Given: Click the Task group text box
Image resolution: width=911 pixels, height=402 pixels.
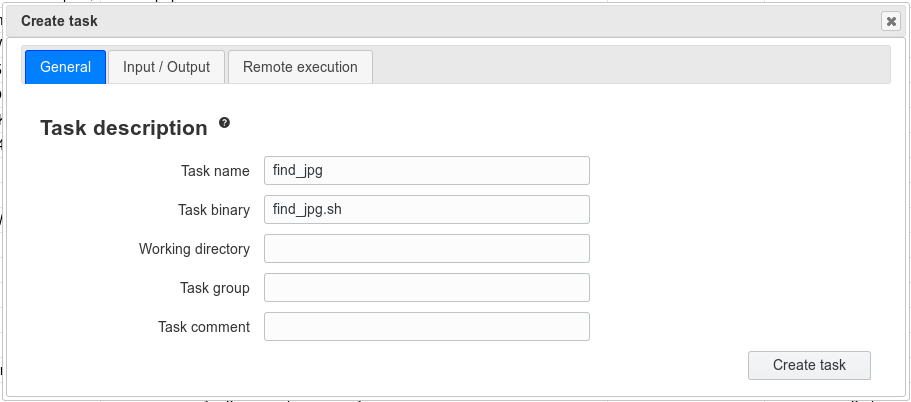Looking at the screenshot, I should pyautogui.click(x=427, y=288).
